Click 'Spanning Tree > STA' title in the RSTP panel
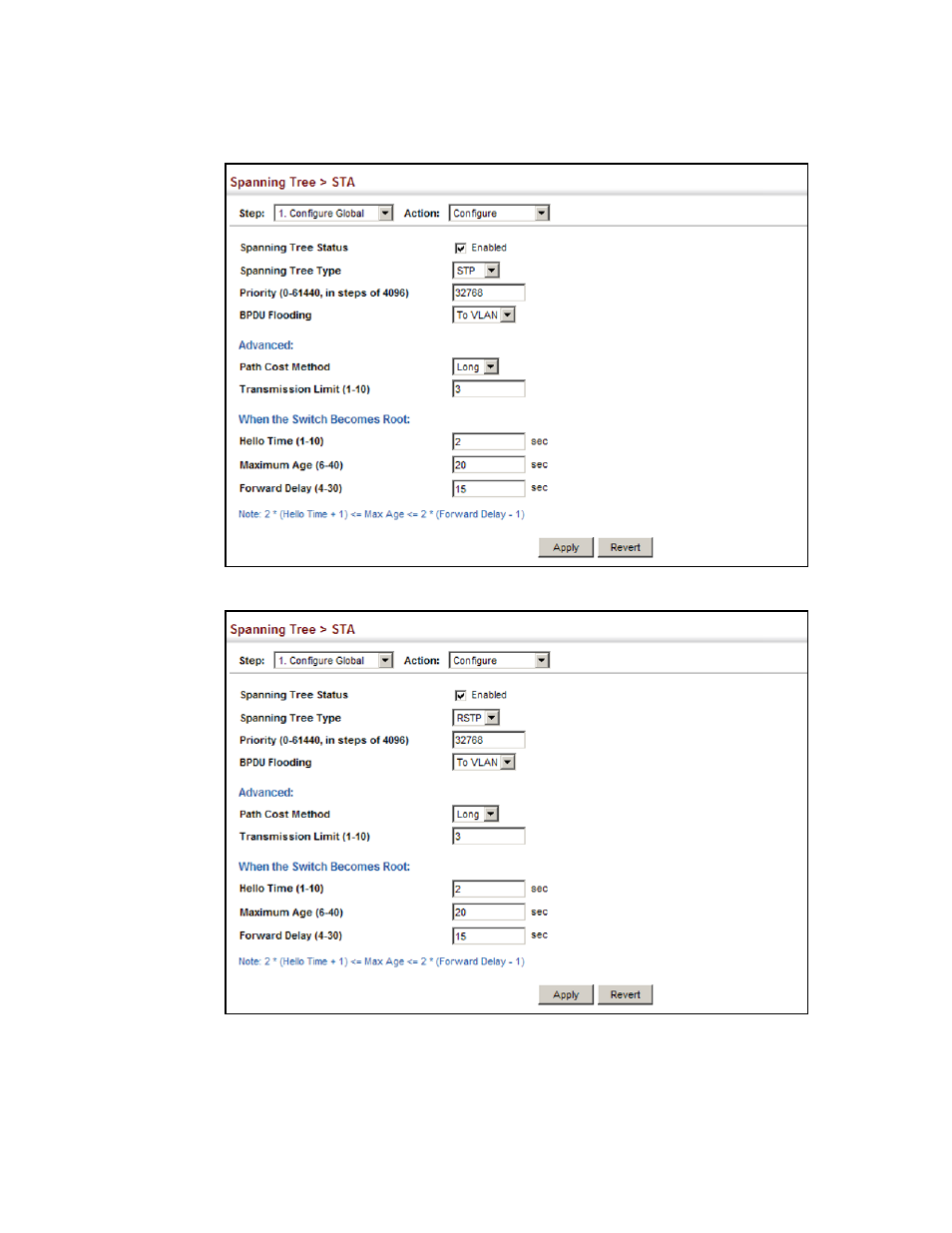The height and width of the screenshot is (1233, 952). pos(292,630)
